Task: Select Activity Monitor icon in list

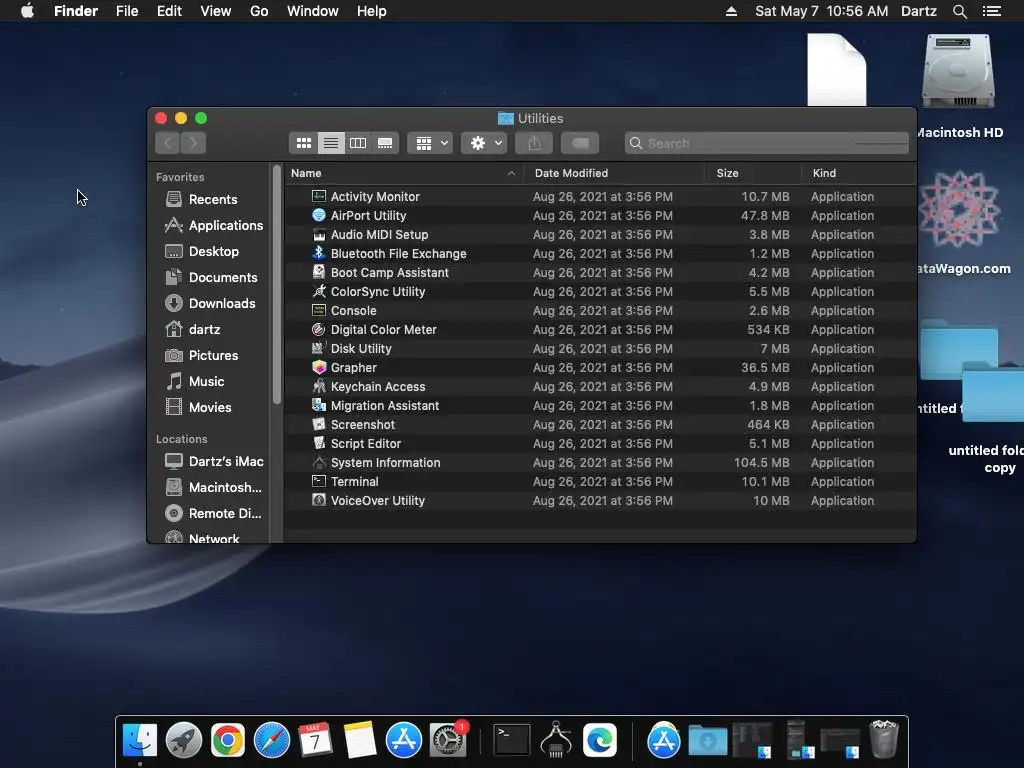Action: (x=319, y=197)
